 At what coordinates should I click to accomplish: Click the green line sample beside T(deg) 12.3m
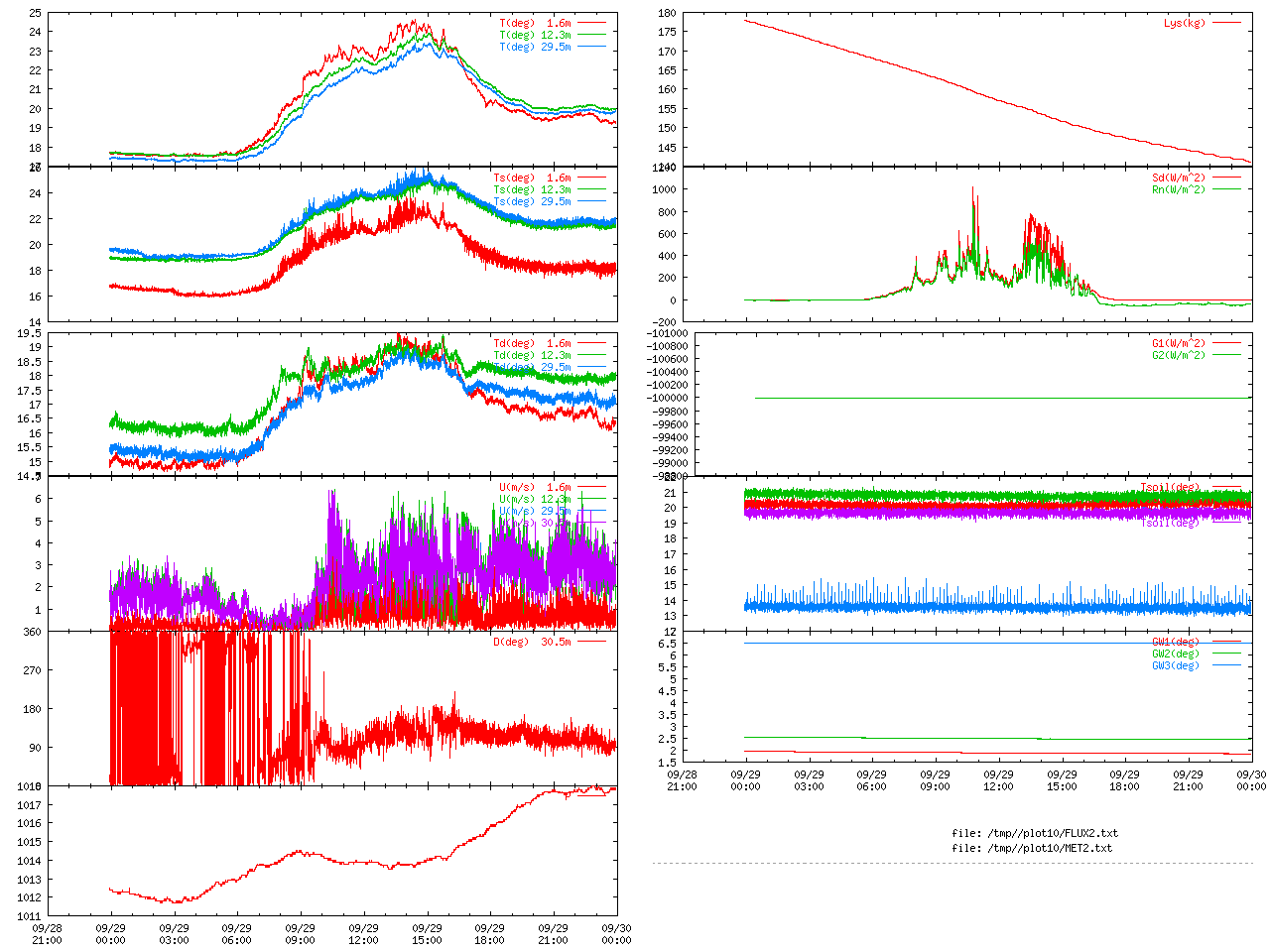[x=591, y=35]
